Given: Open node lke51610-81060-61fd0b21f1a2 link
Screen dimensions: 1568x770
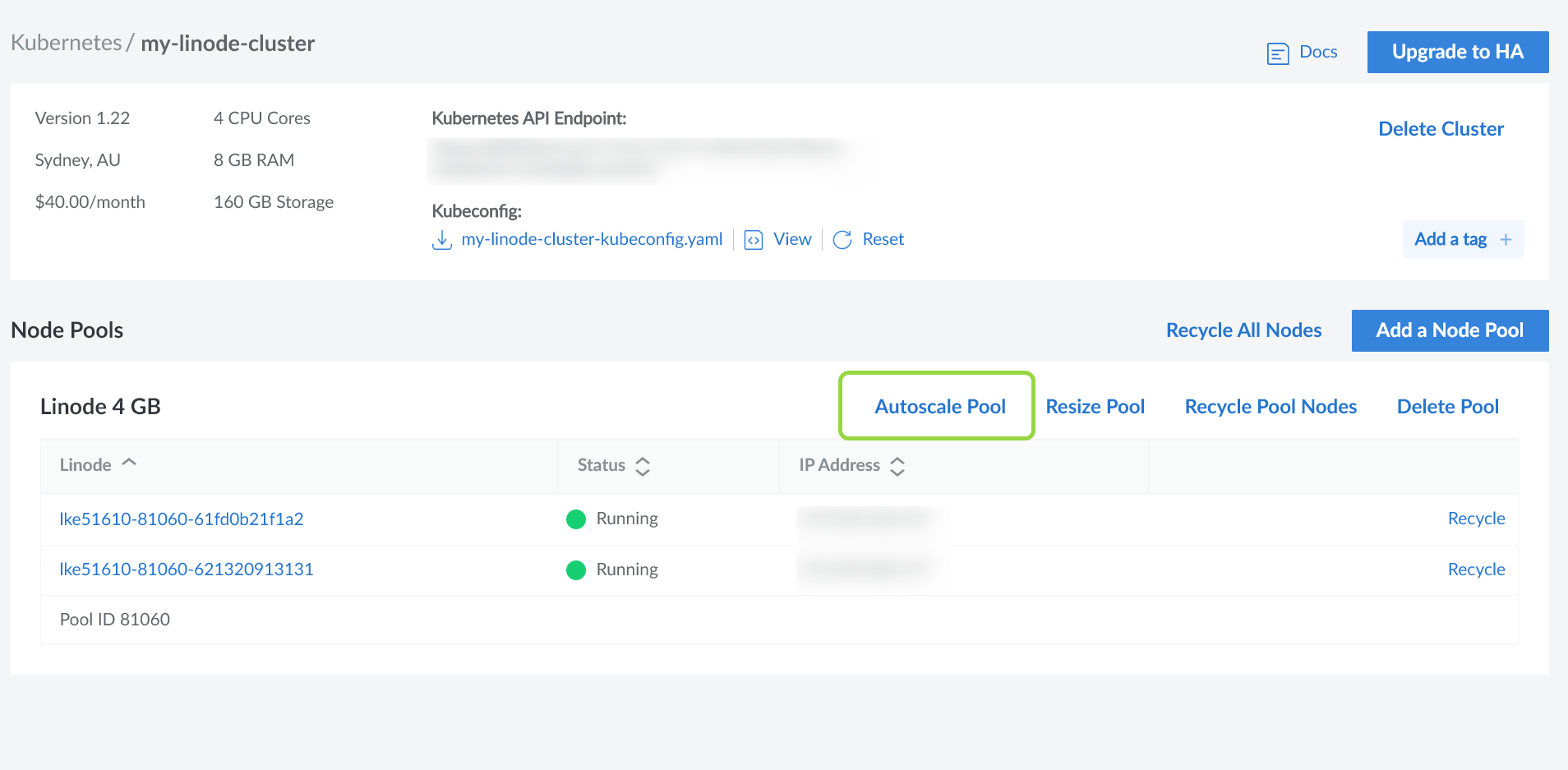Looking at the screenshot, I should [182, 519].
